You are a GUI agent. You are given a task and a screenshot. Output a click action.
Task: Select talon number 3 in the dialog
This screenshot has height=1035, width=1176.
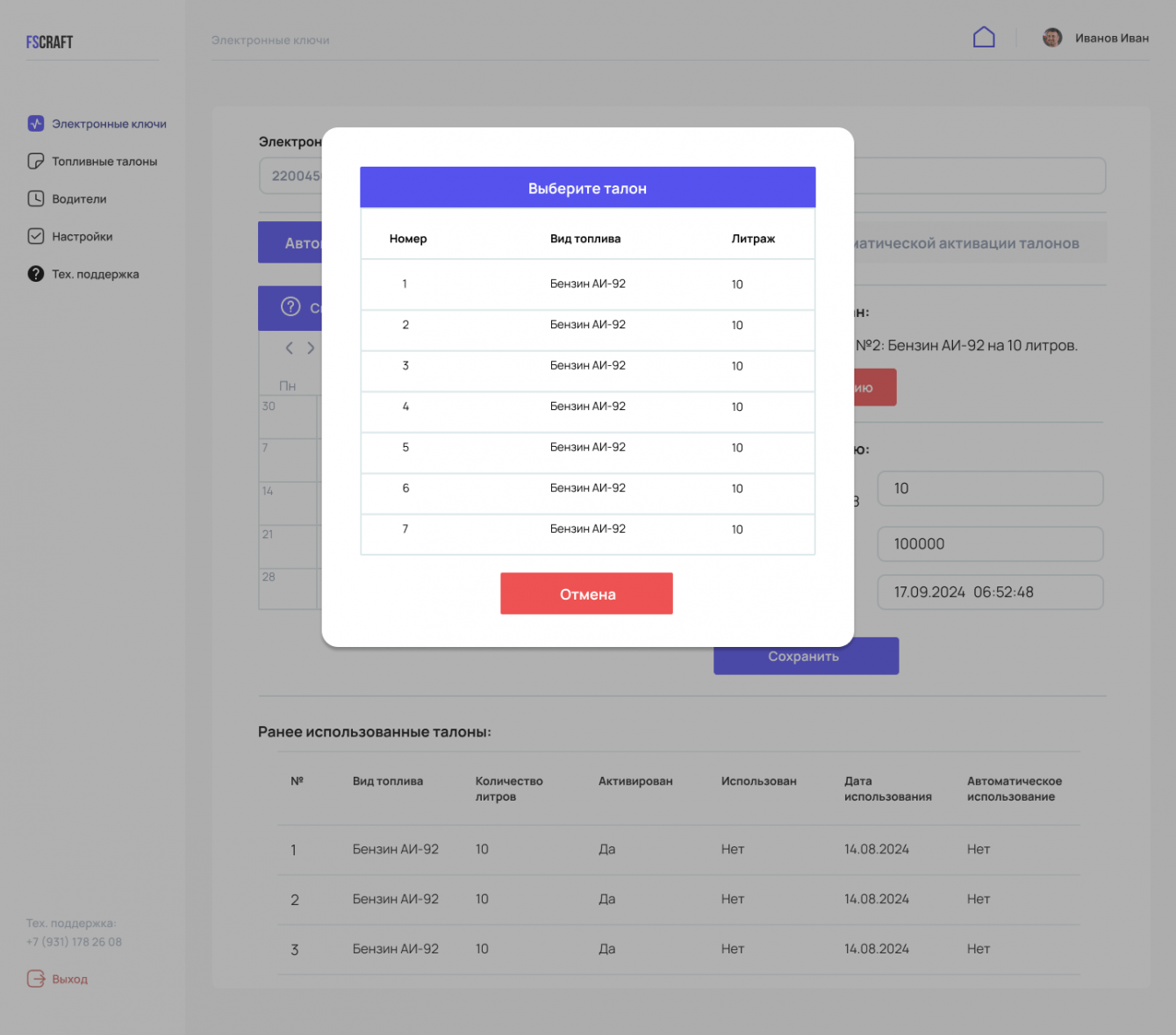tap(587, 371)
